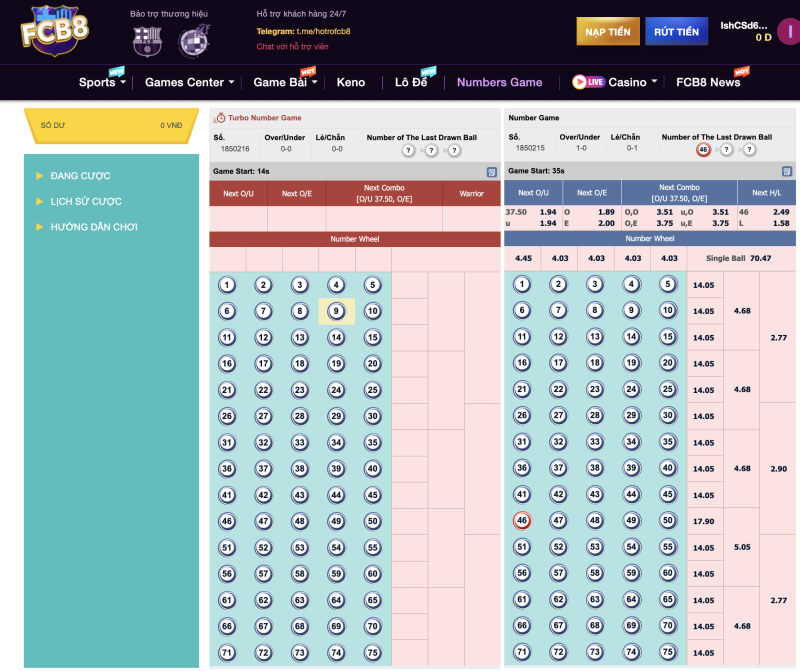Image resolution: width=800 pixels, height=671 pixels.
Task: Select red ball 46 in Number Game
Action: pyautogui.click(x=522, y=520)
